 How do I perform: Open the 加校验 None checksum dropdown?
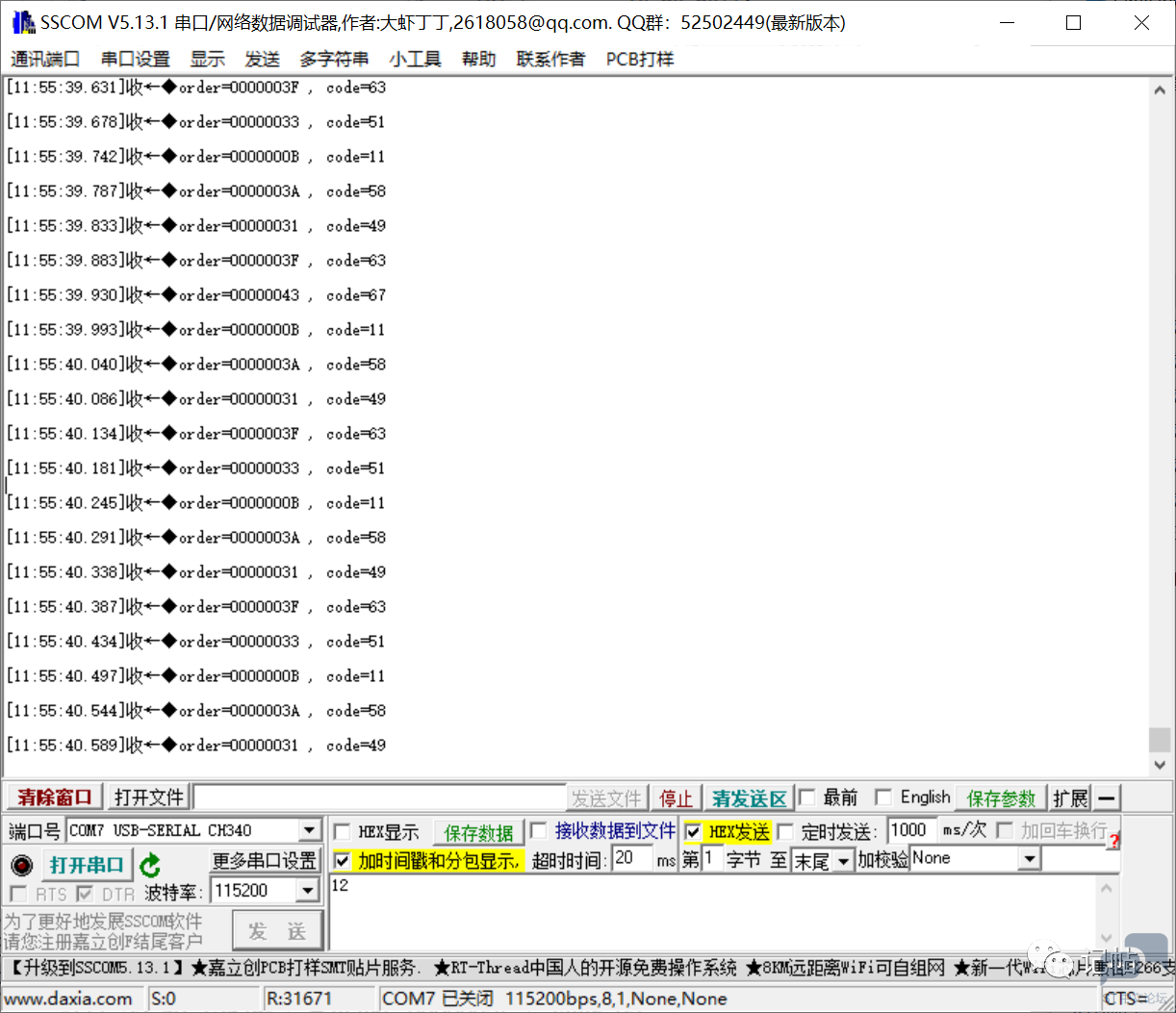coord(1030,858)
